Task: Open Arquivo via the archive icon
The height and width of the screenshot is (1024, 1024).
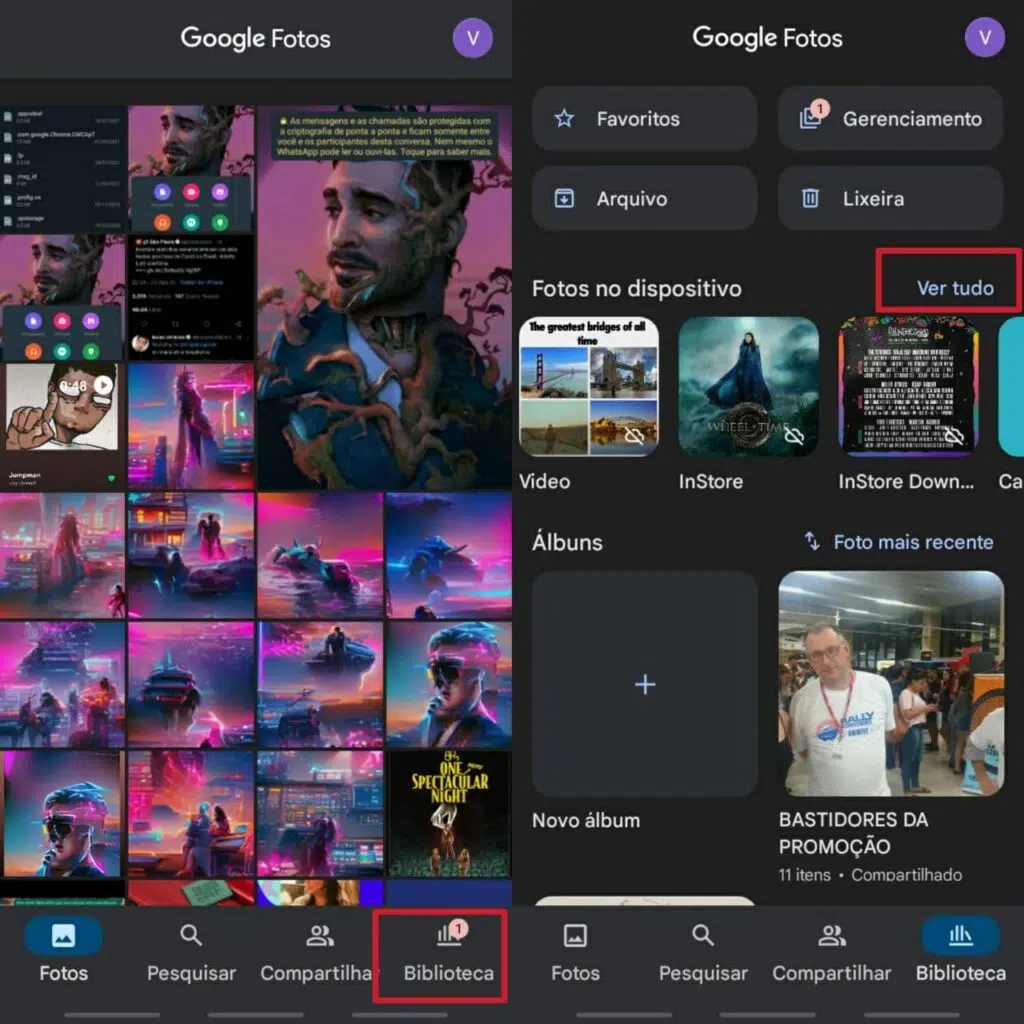Action: coord(562,198)
